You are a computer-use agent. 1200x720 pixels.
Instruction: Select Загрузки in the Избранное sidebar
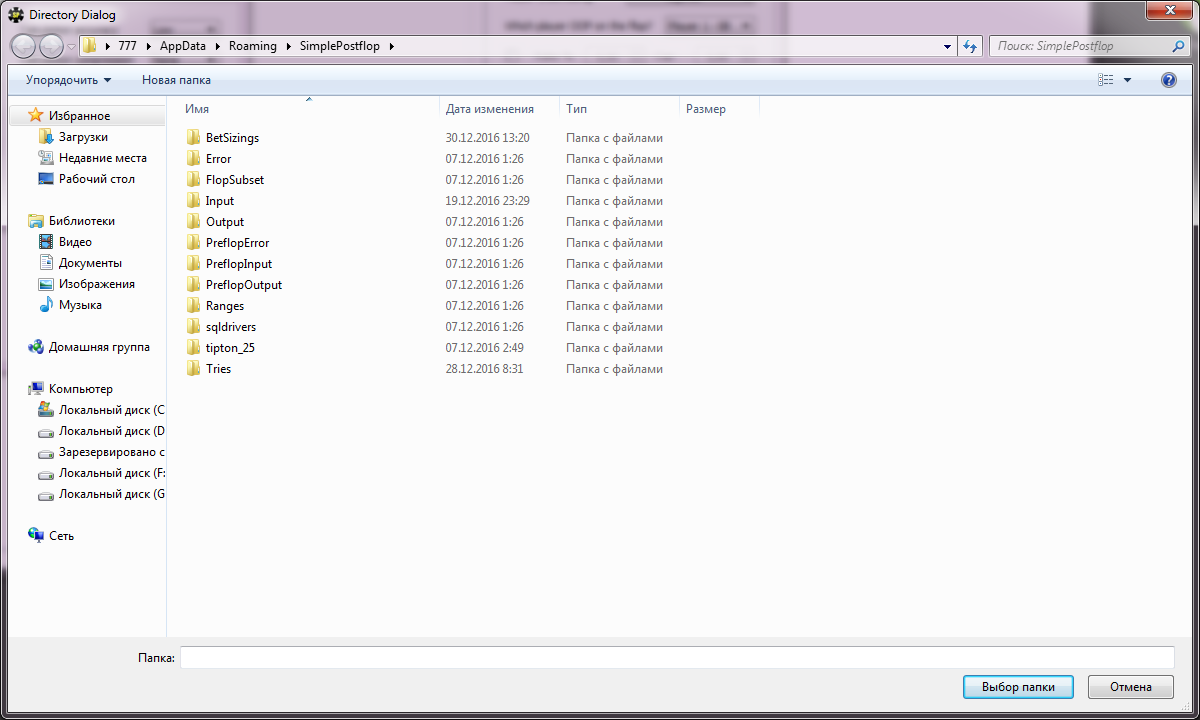(83, 137)
